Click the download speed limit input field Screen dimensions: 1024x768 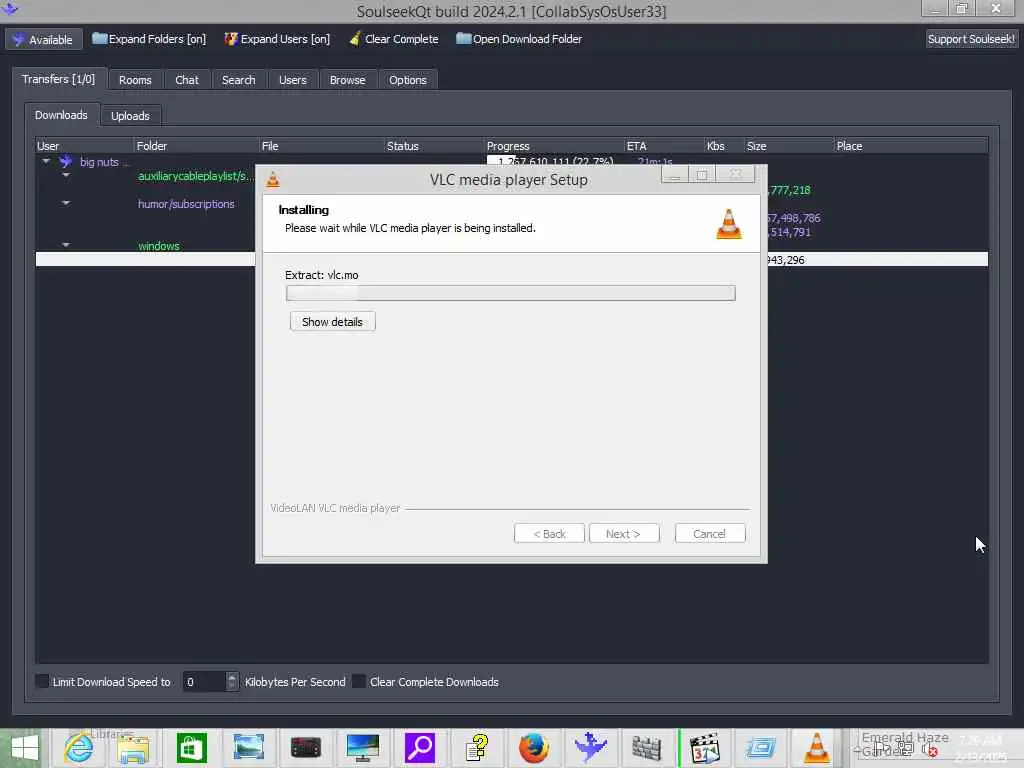click(204, 681)
